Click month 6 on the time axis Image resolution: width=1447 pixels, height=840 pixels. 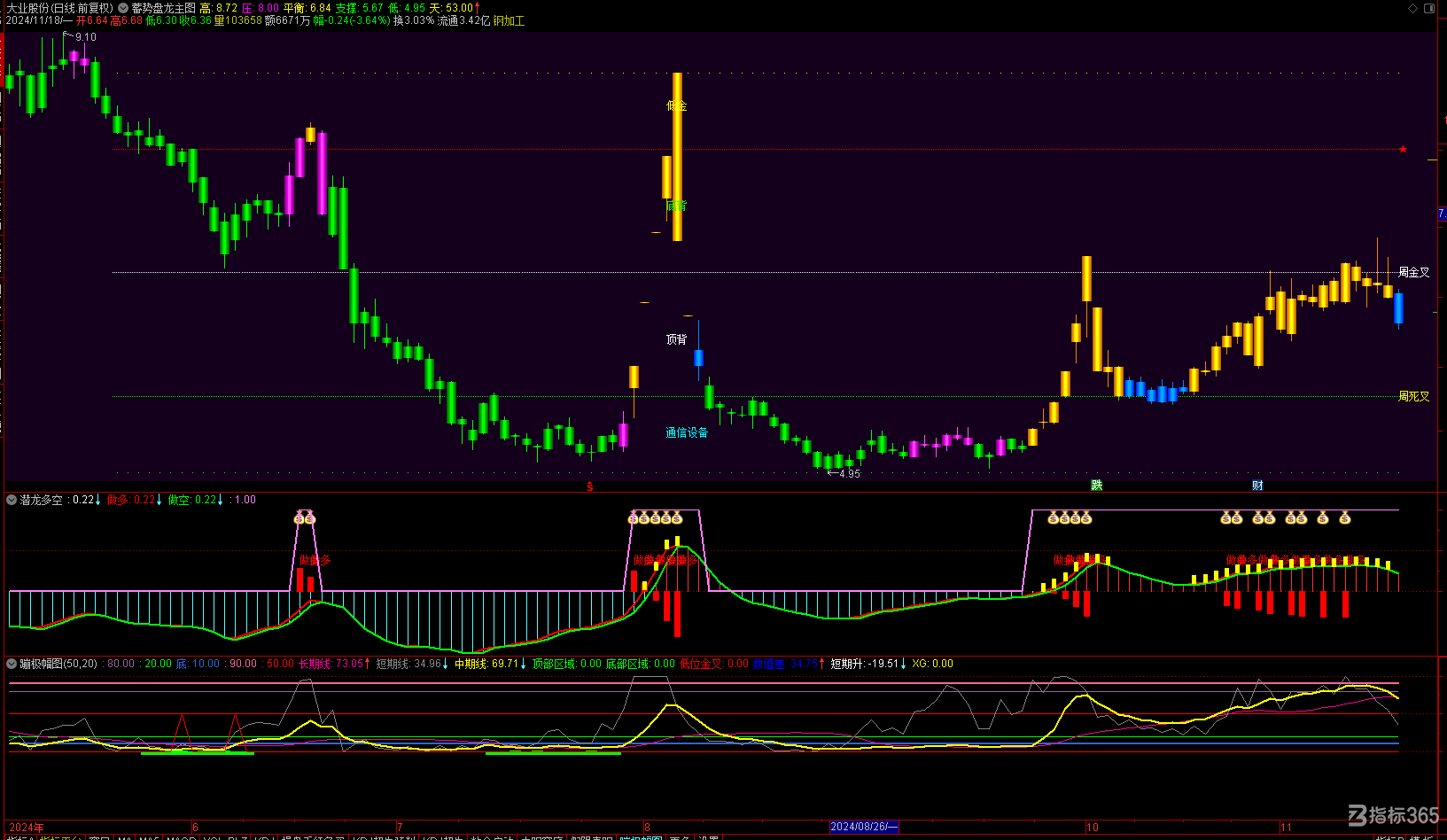click(195, 828)
